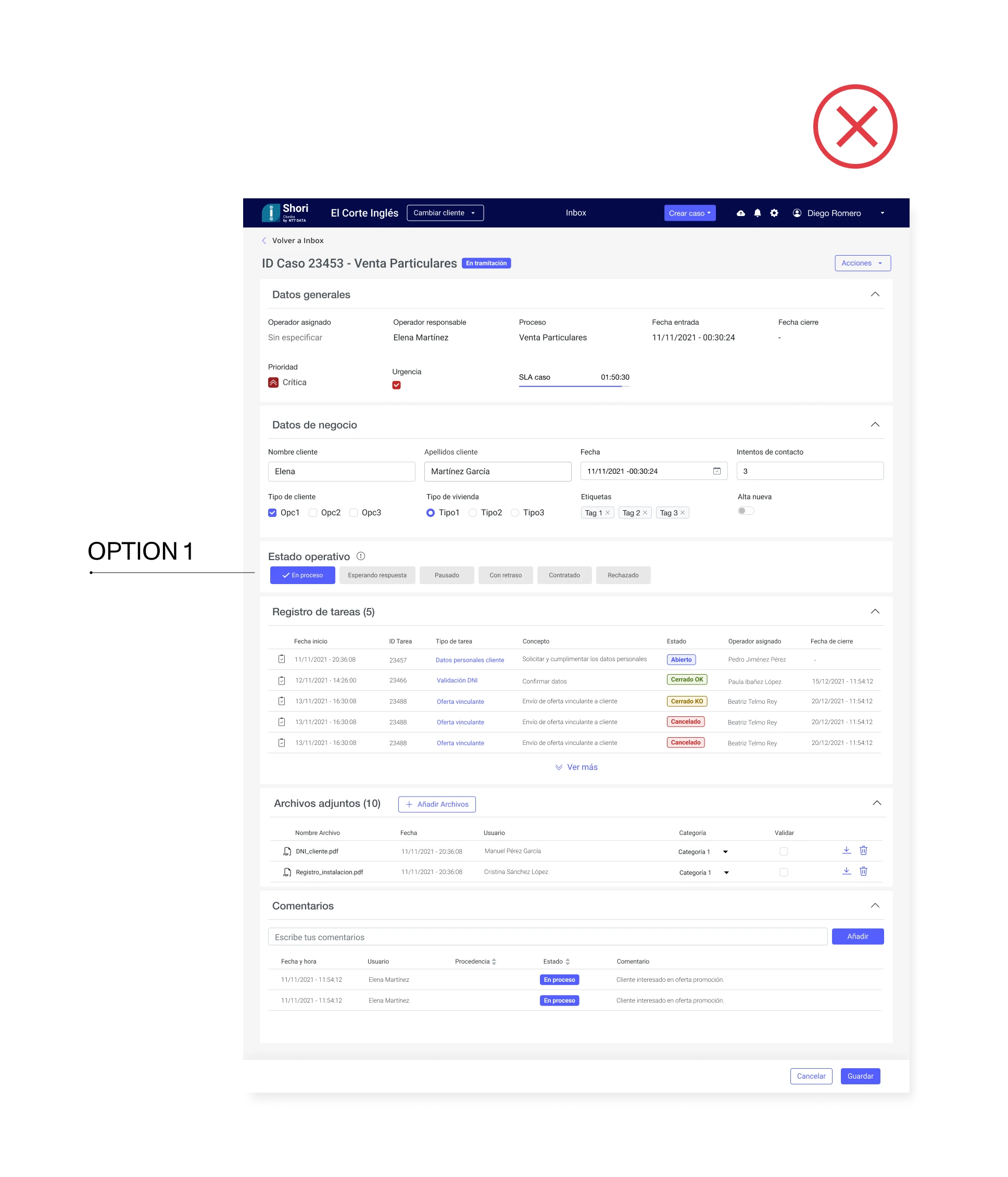Check the Opc3 checkbox
Viewport: 1008px width, 1177px height.
tap(354, 512)
